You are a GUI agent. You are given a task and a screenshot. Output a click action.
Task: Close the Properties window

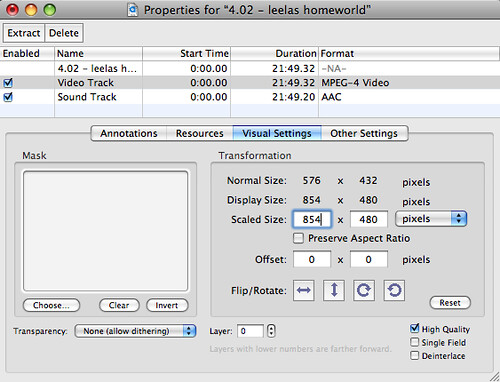click(x=13, y=10)
